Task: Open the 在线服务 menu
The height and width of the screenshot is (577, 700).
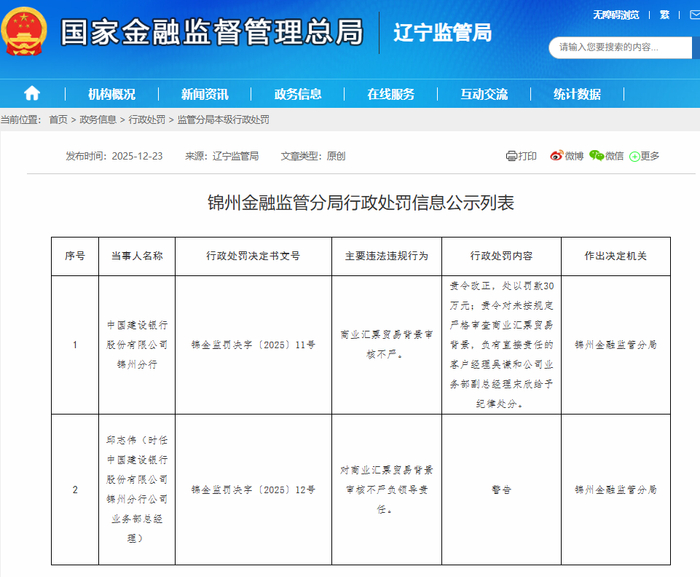Action: (391, 94)
